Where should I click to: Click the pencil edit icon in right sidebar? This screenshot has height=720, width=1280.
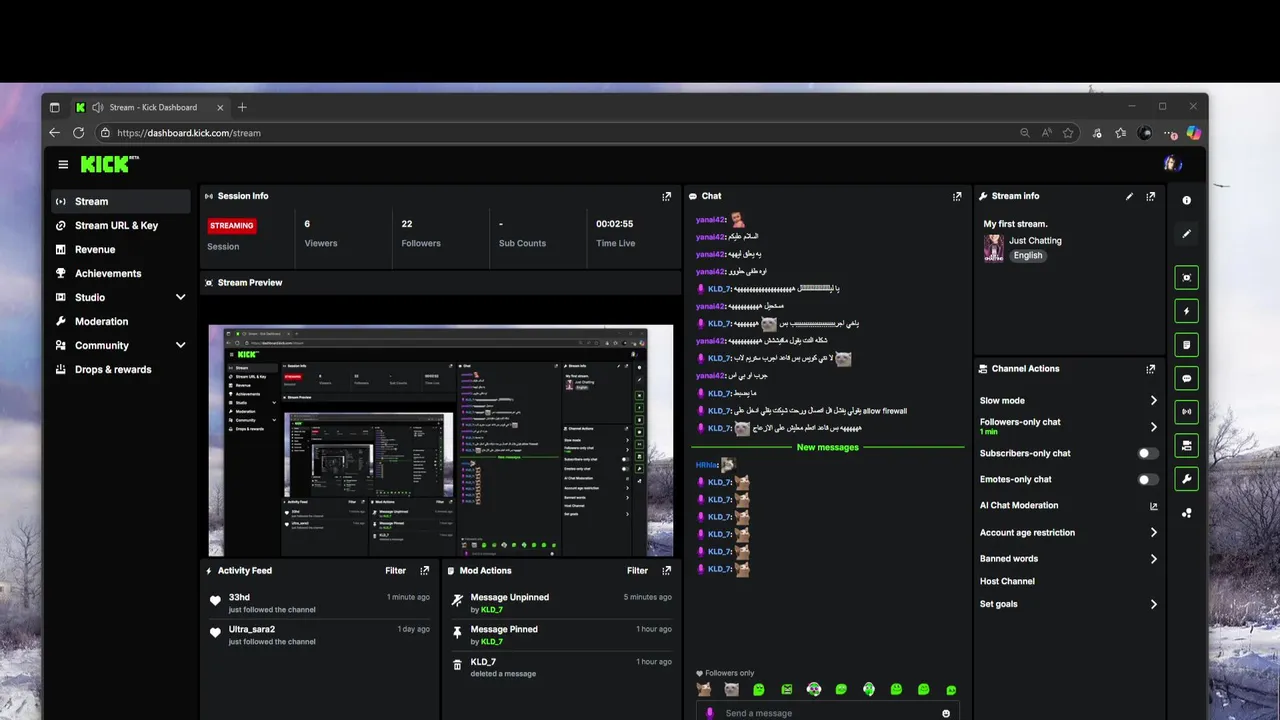coord(1187,234)
